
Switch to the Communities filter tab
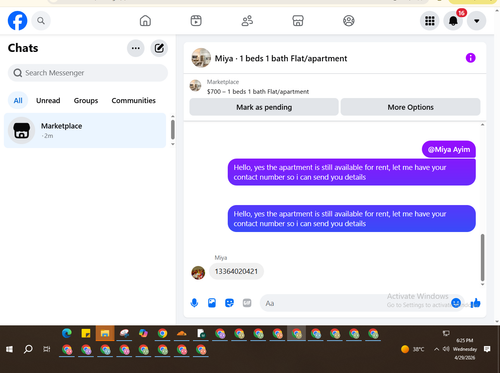pyautogui.click(x=133, y=100)
